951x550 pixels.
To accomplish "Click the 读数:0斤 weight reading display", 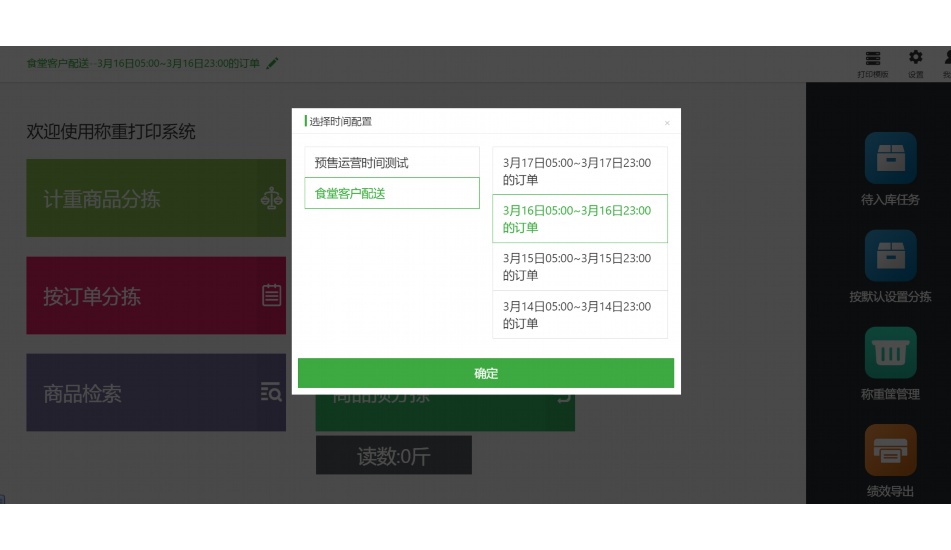I will [393, 456].
